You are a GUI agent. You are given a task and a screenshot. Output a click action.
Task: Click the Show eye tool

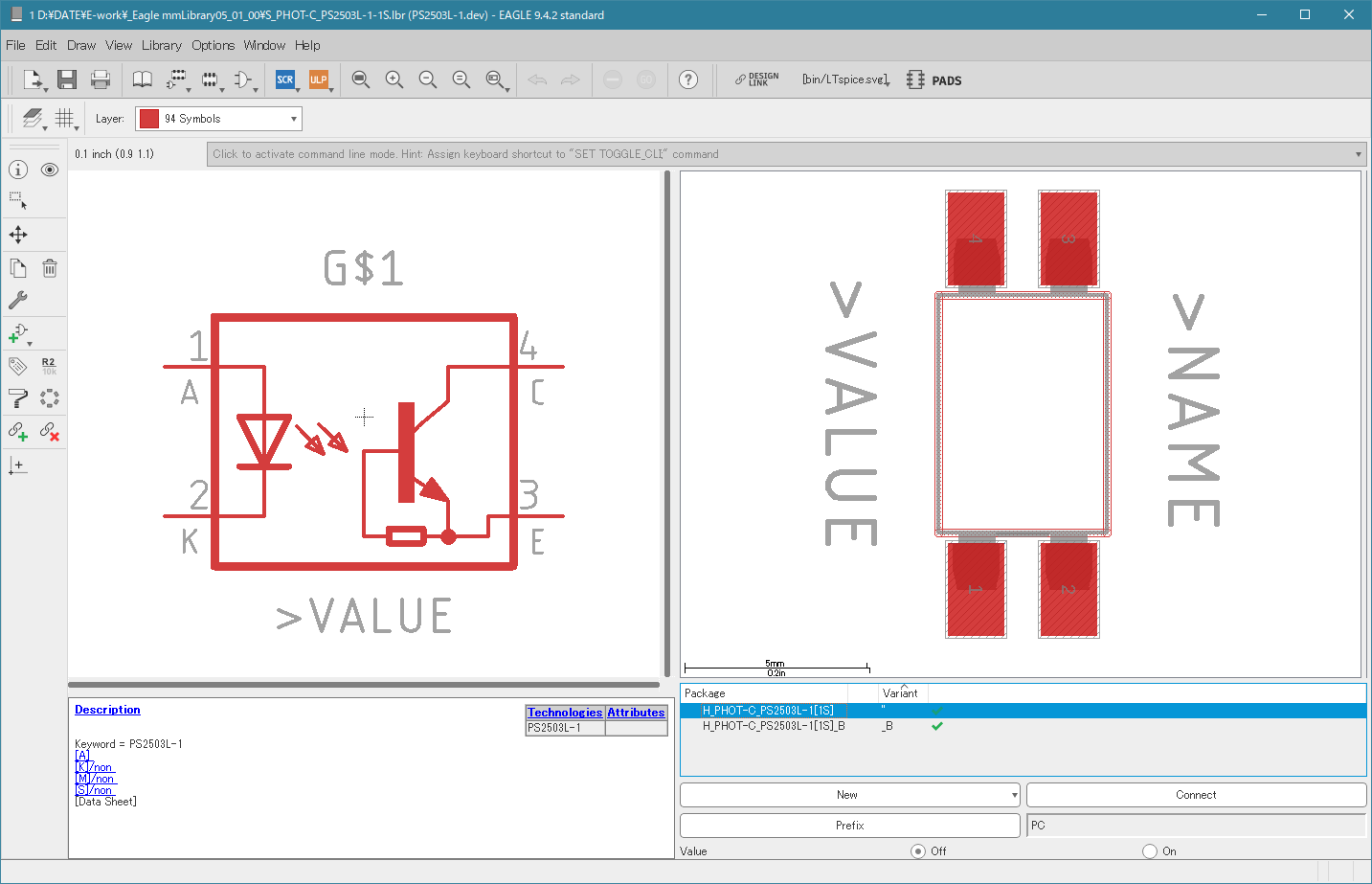coord(50,170)
